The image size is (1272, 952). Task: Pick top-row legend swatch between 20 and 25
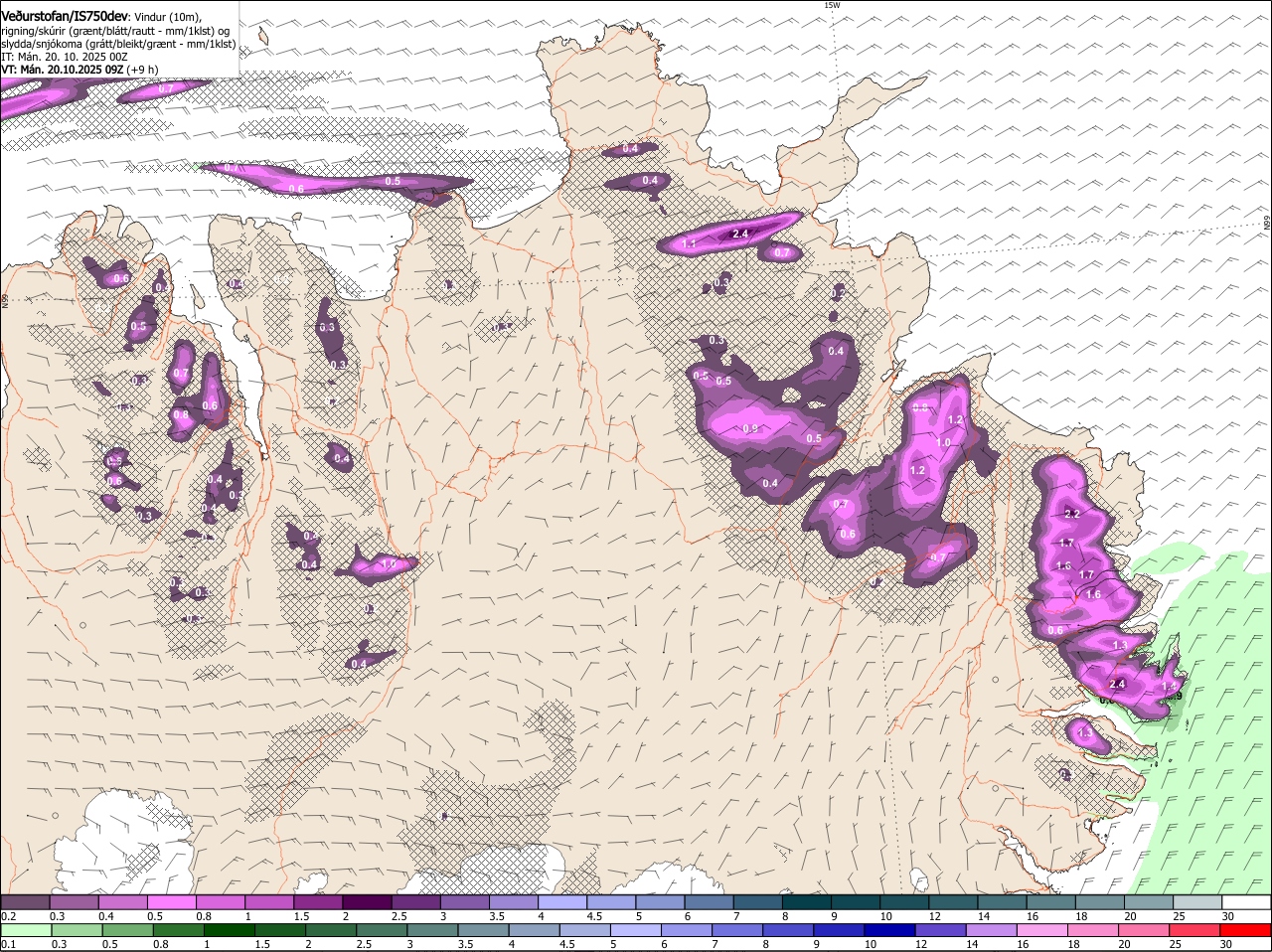point(1148,902)
